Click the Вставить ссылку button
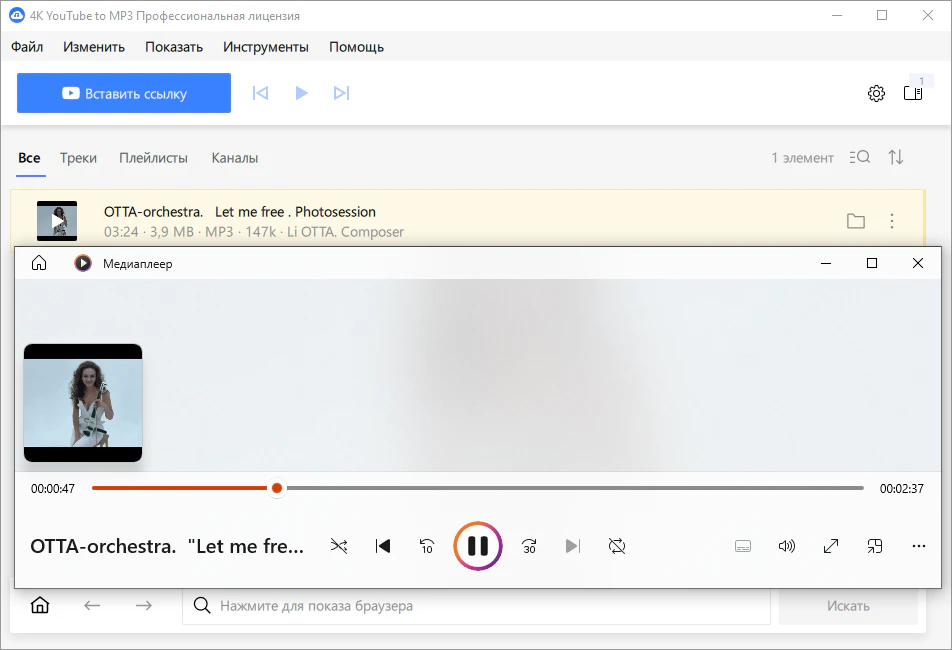952x650 pixels. [x=124, y=93]
